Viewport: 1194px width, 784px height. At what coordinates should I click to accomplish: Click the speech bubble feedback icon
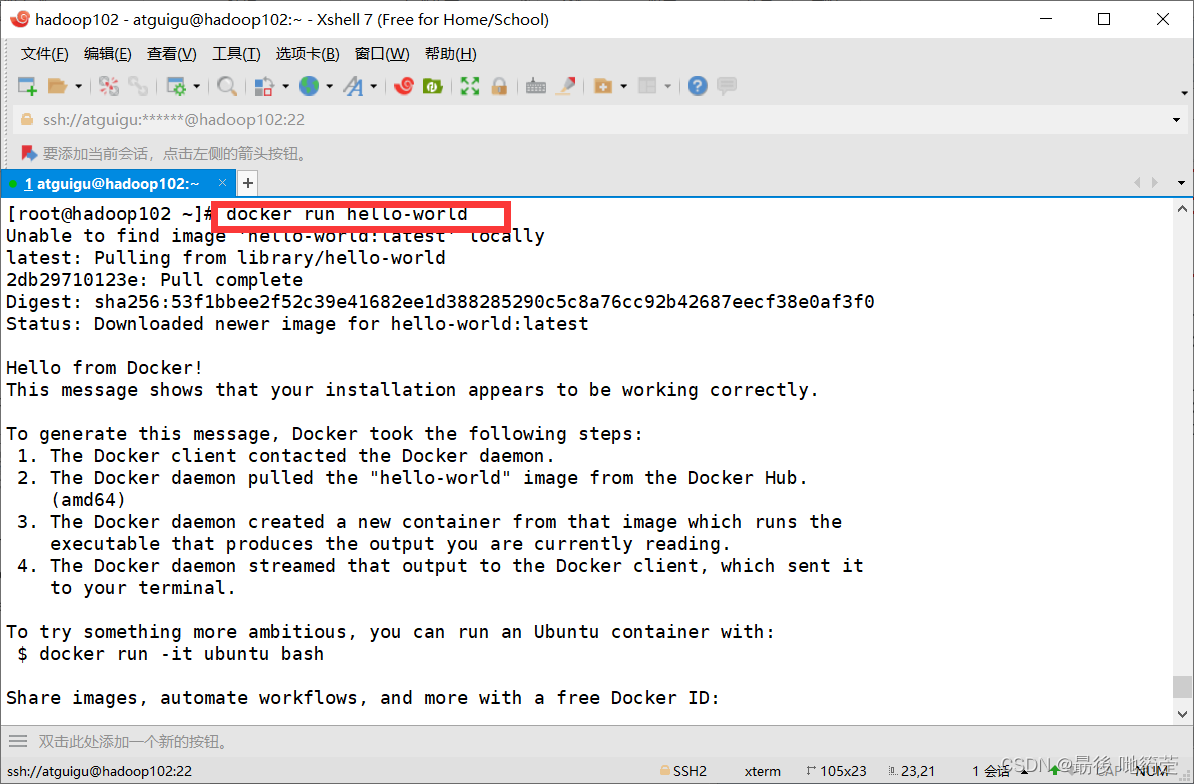[x=727, y=86]
